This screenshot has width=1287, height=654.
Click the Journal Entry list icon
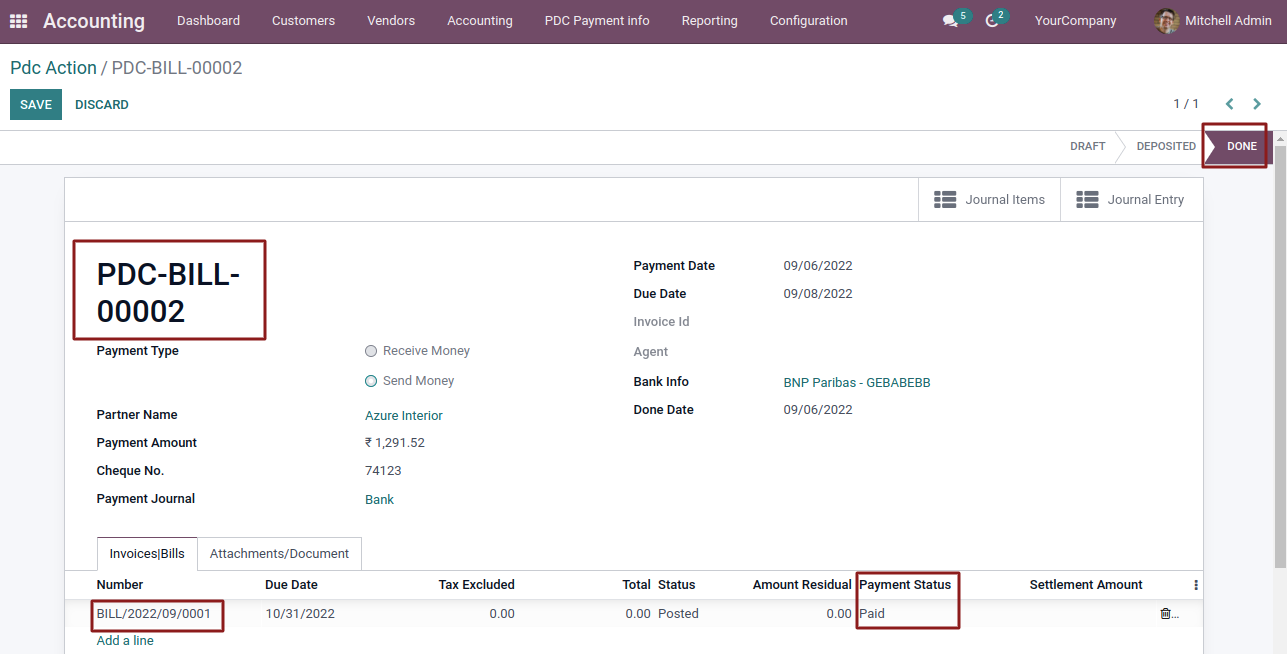click(x=1087, y=200)
